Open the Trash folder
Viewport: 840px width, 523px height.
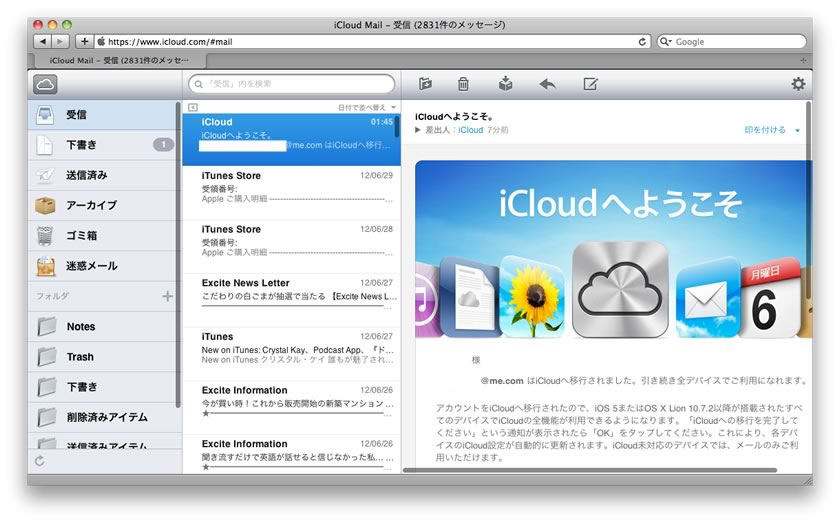(102, 357)
